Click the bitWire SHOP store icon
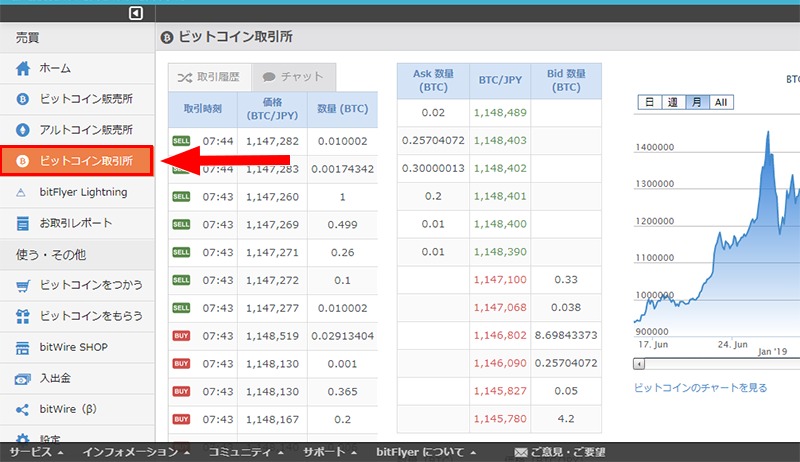The height and width of the screenshot is (462, 800). [x=22, y=348]
